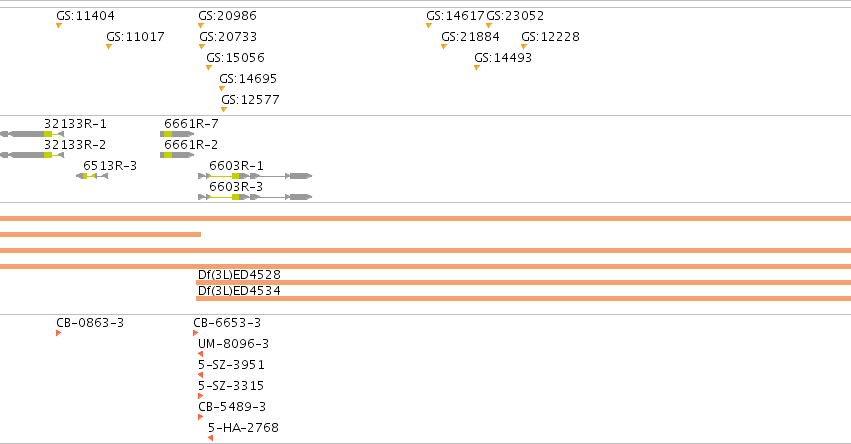The height and width of the screenshot is (444, 851).
Task: Click the GS:14695 insertion label
Action: (x=248, y=79)
